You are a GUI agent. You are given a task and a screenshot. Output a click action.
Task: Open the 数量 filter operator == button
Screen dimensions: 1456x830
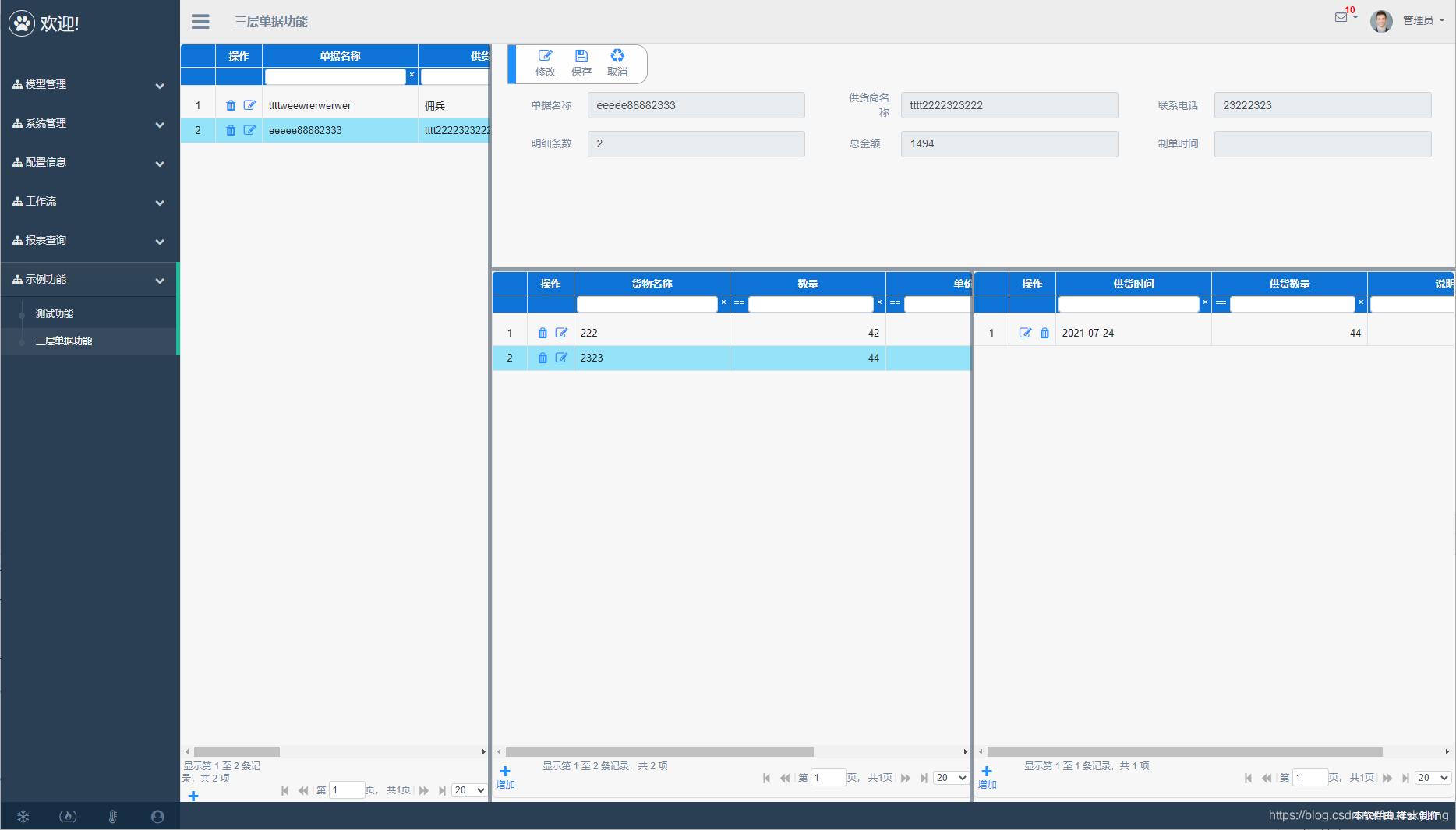pyautogui.click(x=739, y=303)
